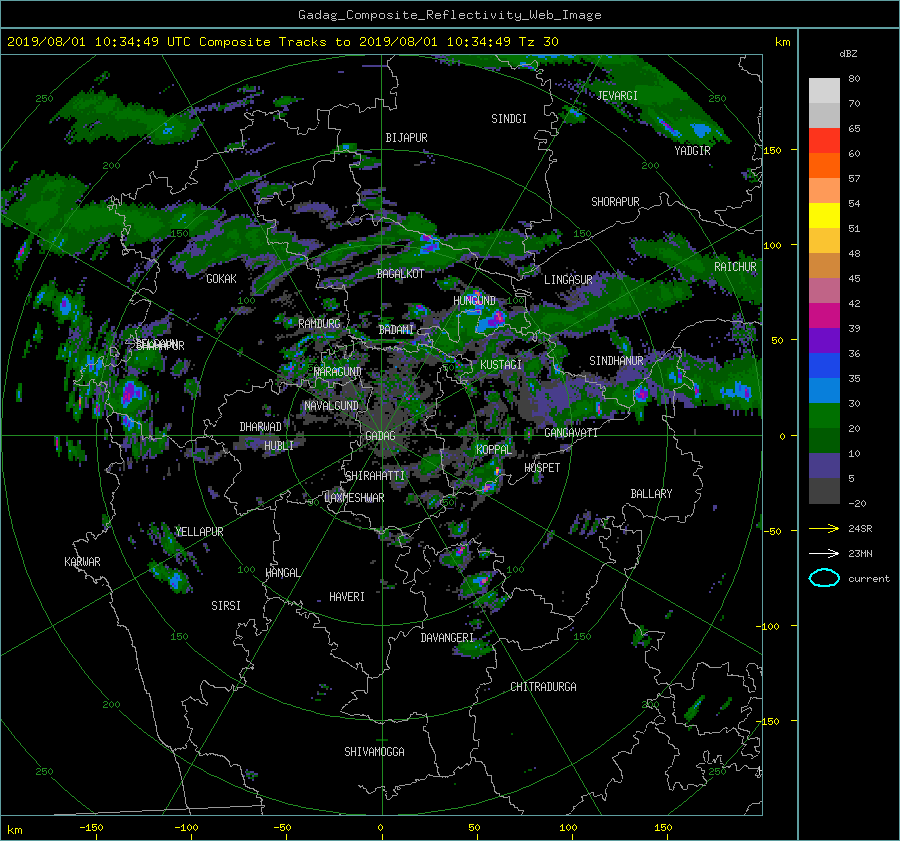
Task: Click the -150 label on bottom axis
Action: [x=91, y=828]
